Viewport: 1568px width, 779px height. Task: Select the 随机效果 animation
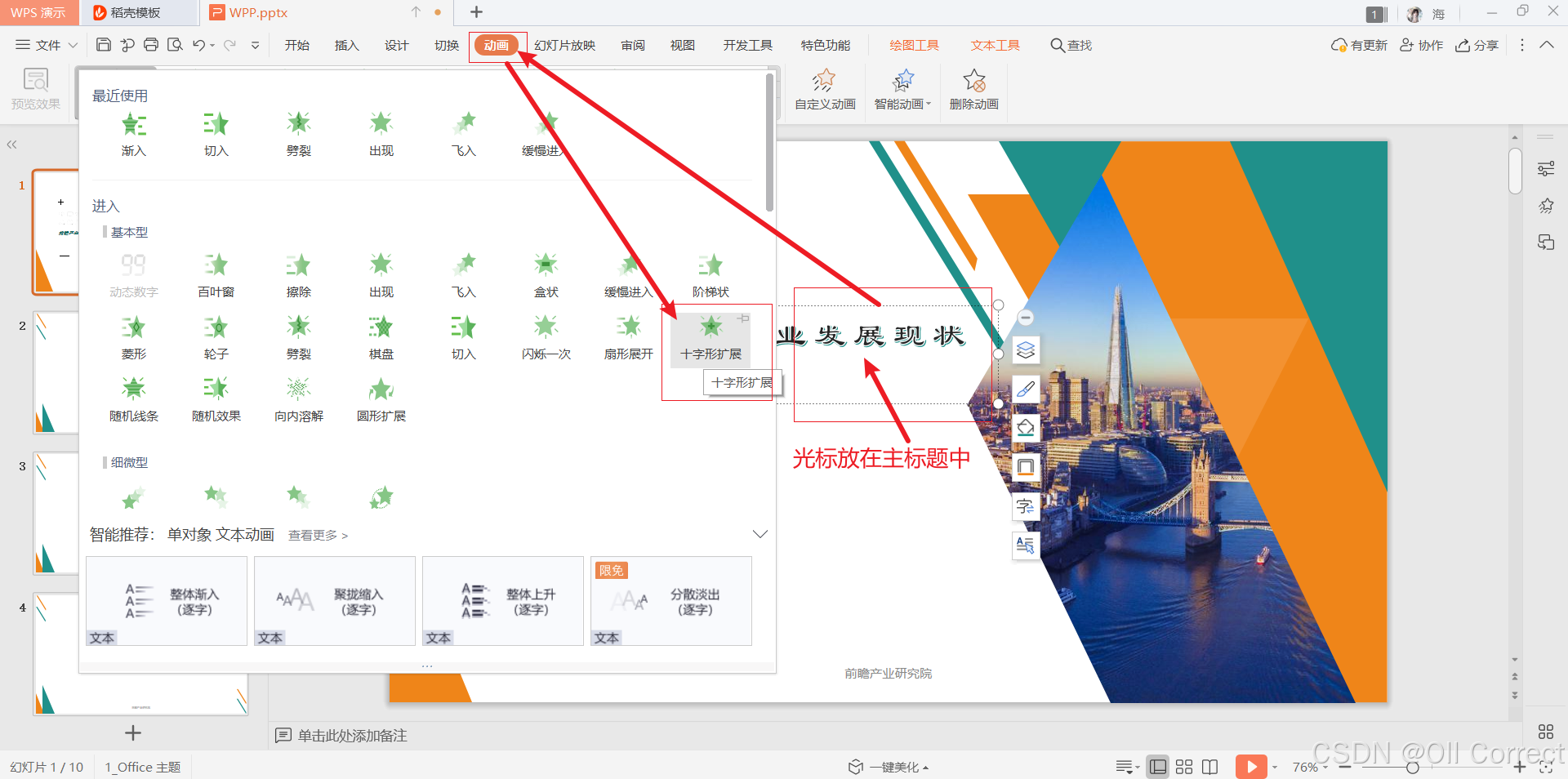tap(216, 399)
